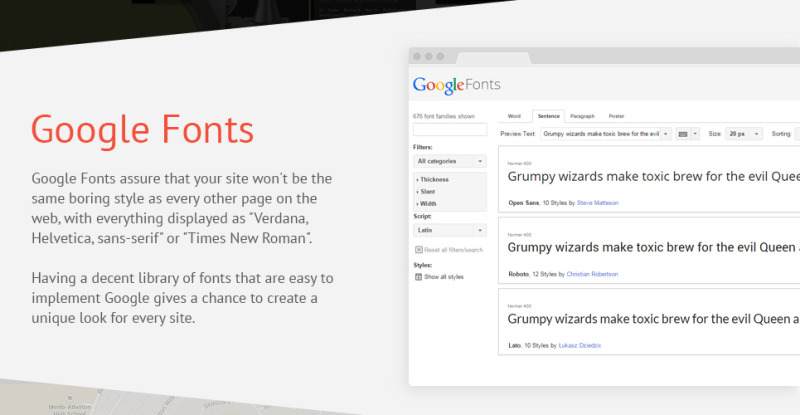Screen dimensions: 800x415
Task: Click Reset all filters/search link
Action: click(x=454, y=250)
